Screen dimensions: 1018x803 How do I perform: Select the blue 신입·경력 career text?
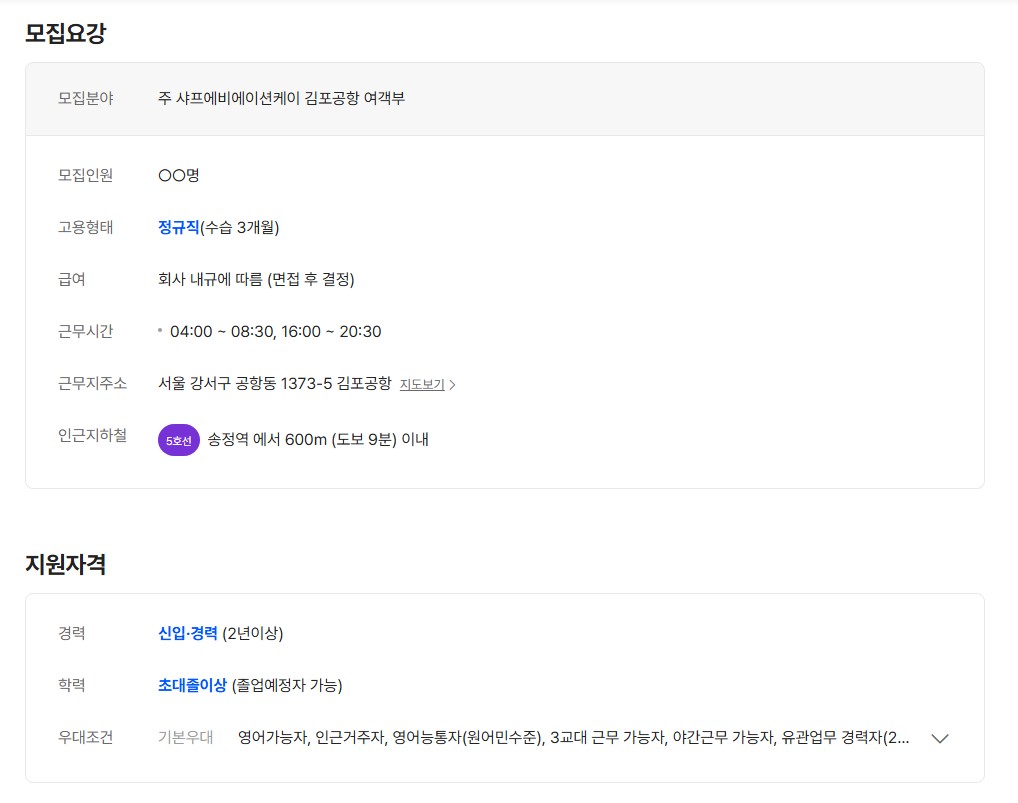pos(187,633)
